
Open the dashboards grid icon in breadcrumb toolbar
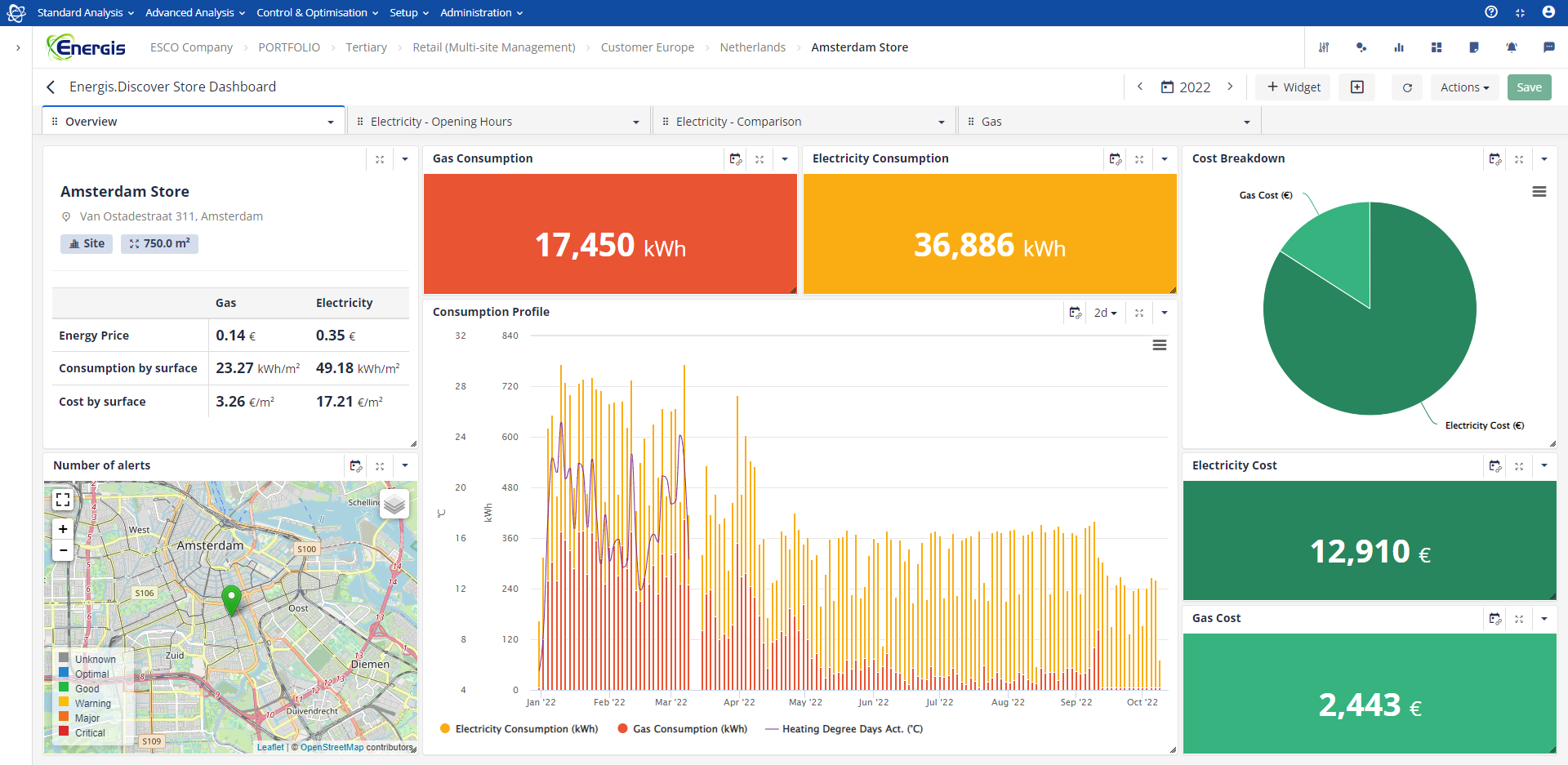pos(1437,47)
